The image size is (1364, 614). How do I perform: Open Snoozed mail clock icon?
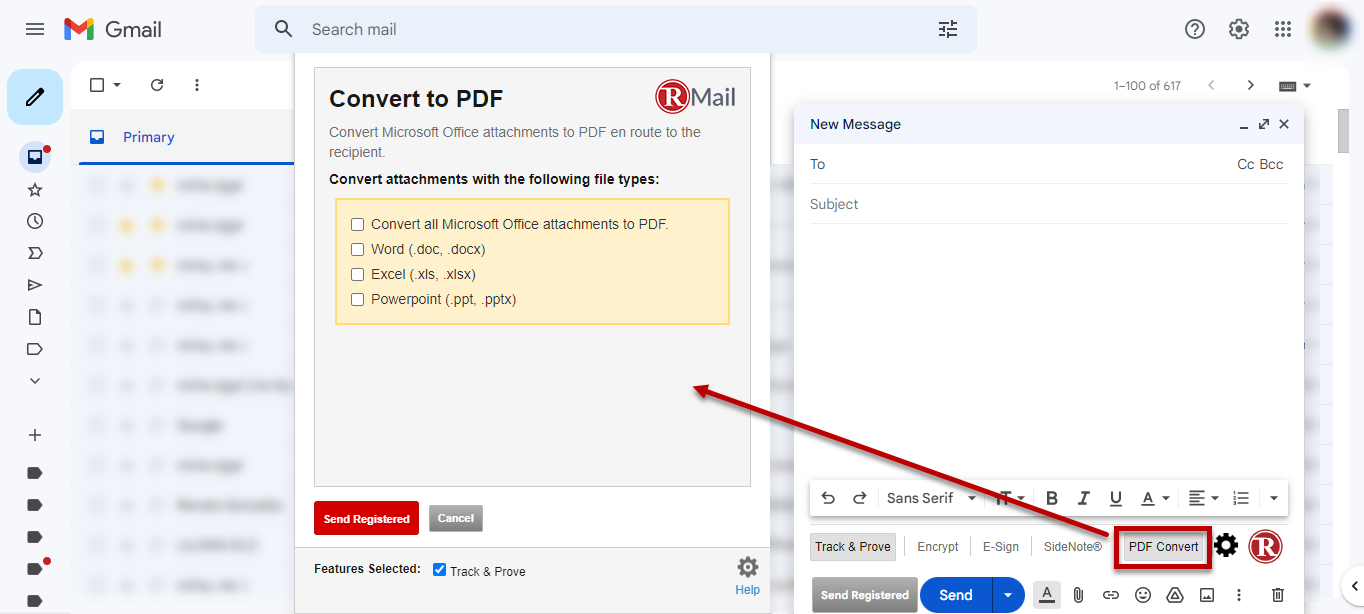[35, 221]
